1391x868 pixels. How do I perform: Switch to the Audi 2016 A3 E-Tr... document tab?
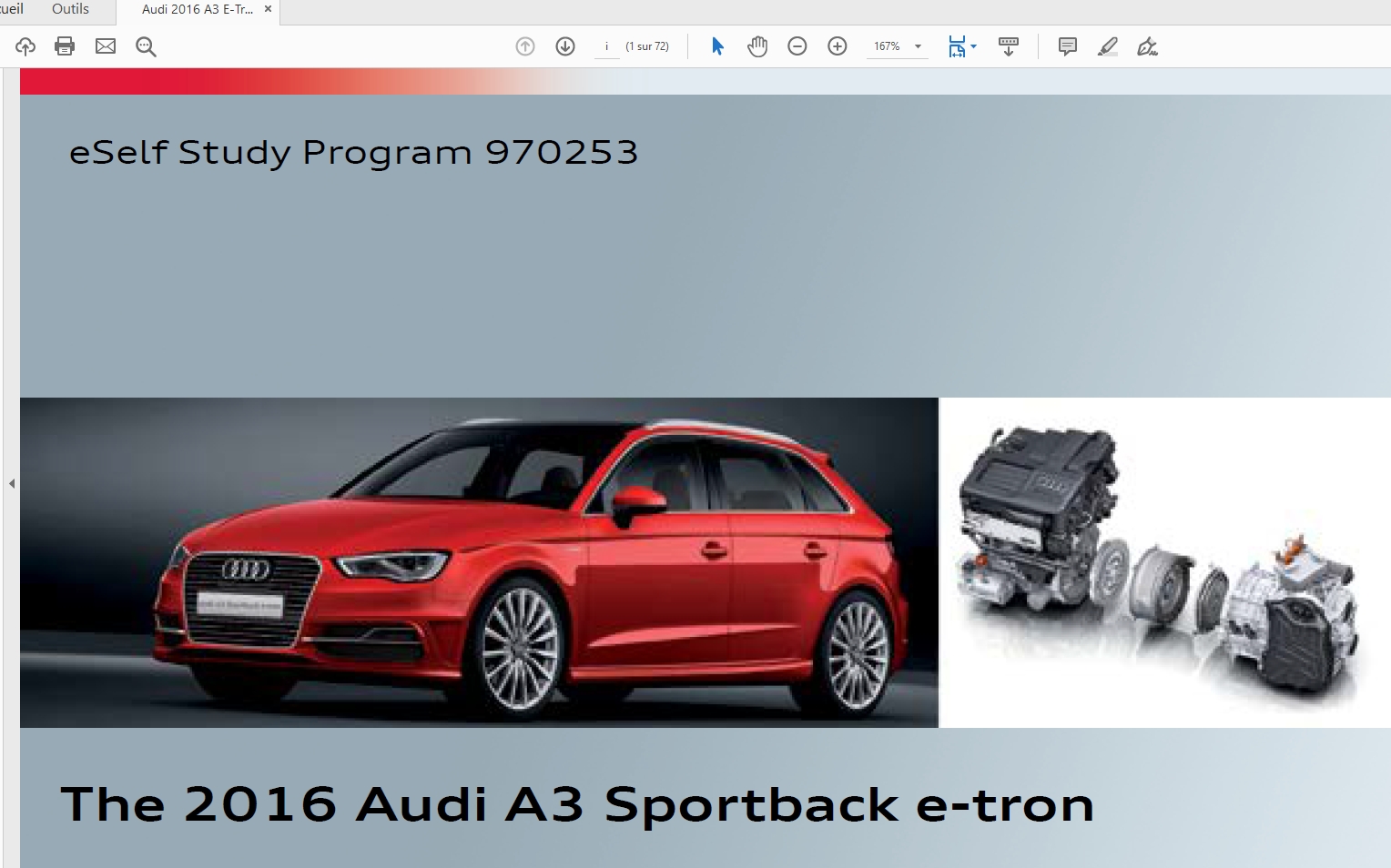(198, 10)
